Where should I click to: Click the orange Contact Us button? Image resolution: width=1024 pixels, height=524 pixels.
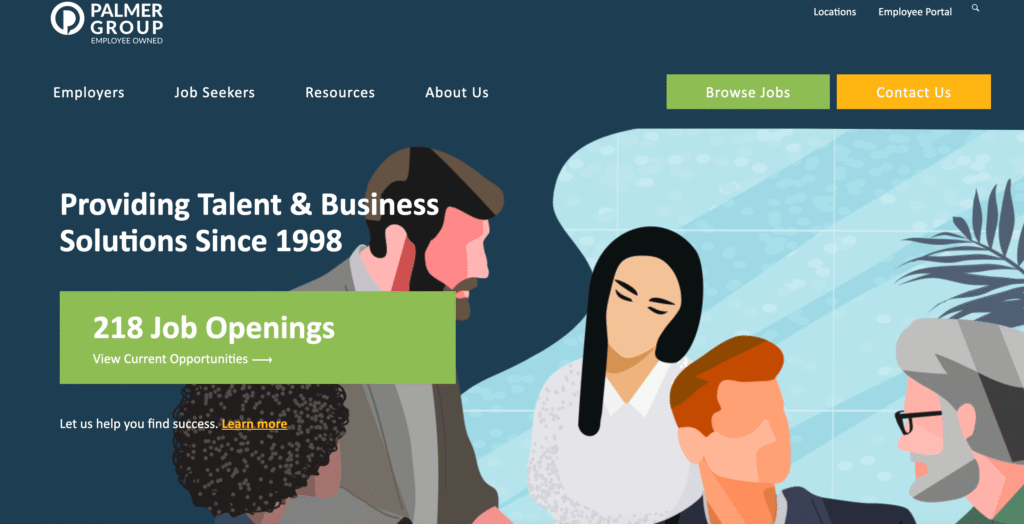(x=914, y=92)
